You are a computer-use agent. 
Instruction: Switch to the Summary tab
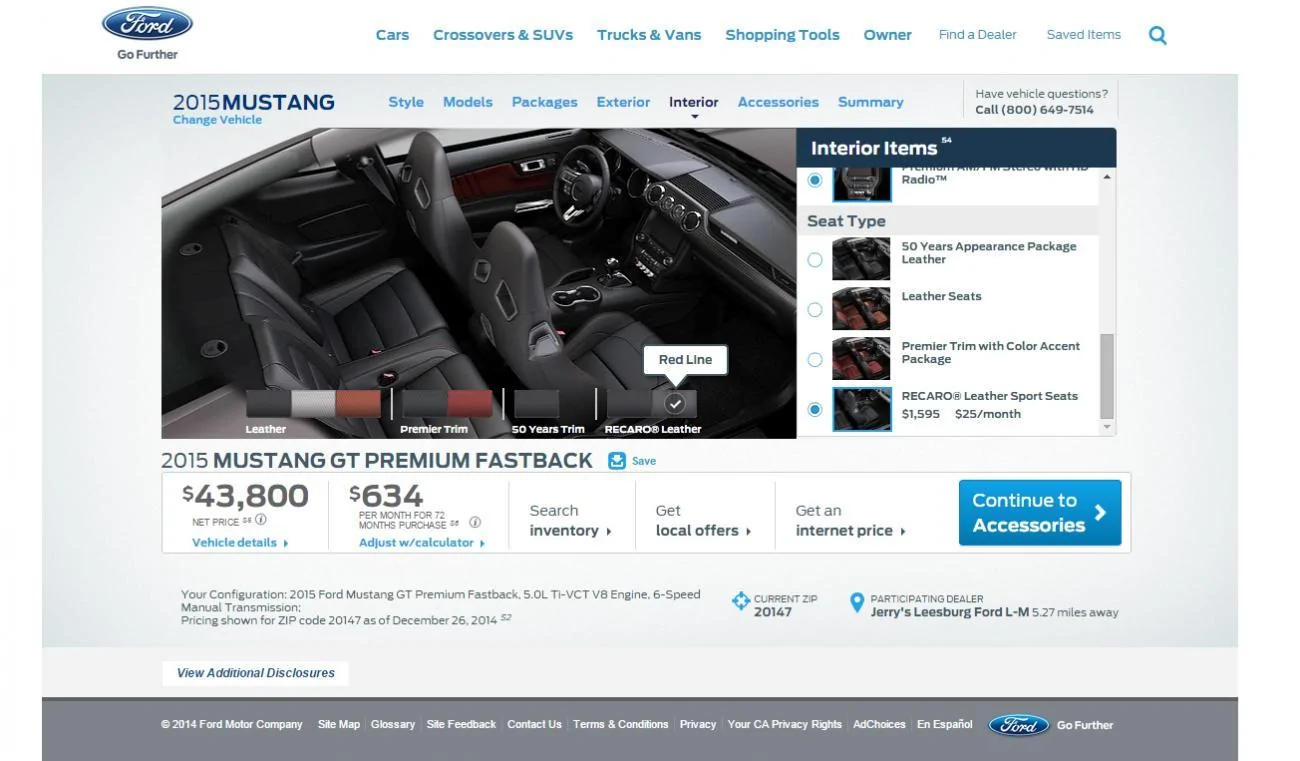point(871,102)
